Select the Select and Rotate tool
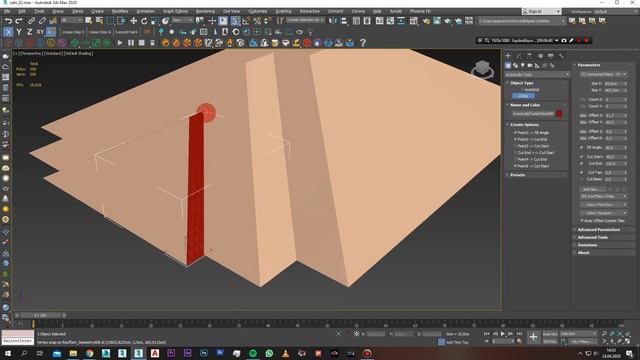 [x=144, y=20]
